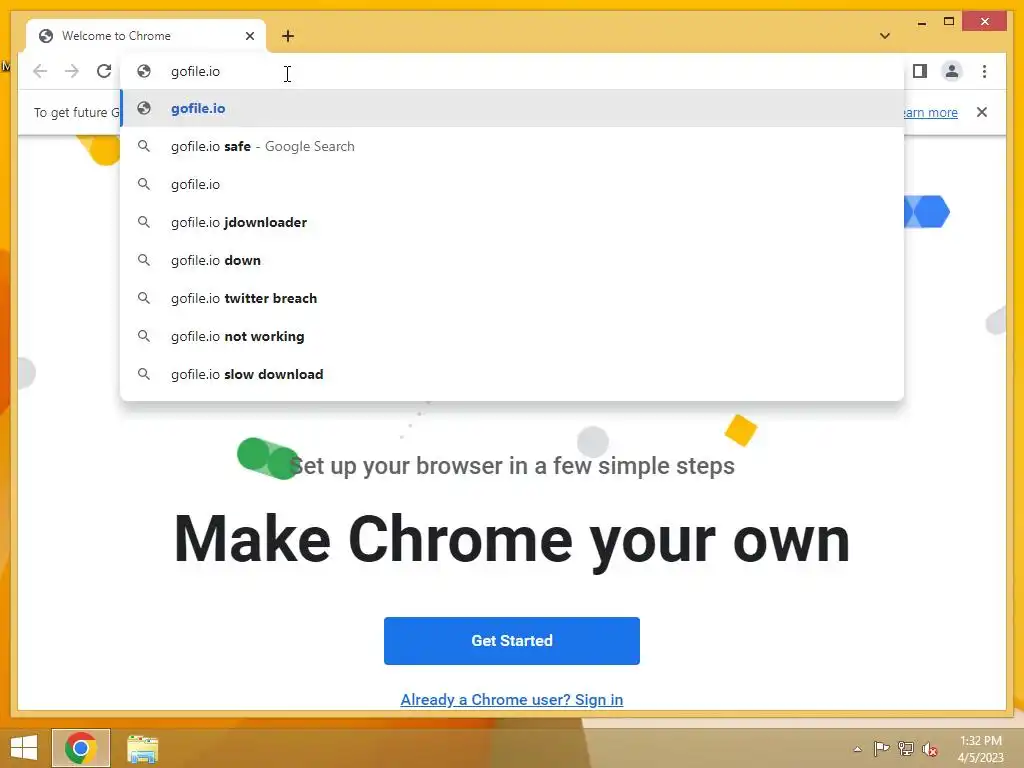1024x768 pixels.
Task: Reload the page with the refresh icon
Action: click(104, 71)
